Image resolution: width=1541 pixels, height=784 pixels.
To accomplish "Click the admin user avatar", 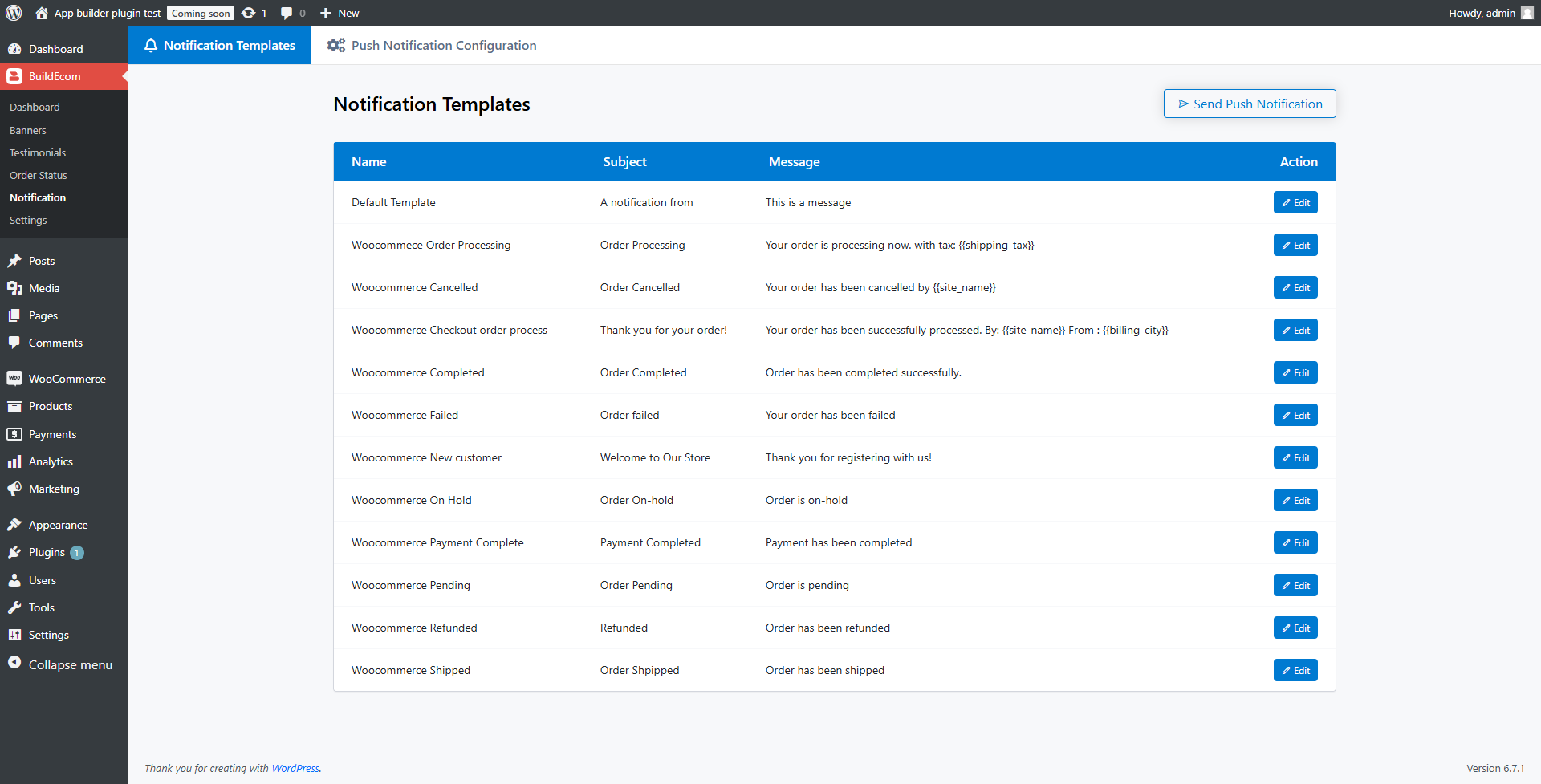I will coord(1527,13).
